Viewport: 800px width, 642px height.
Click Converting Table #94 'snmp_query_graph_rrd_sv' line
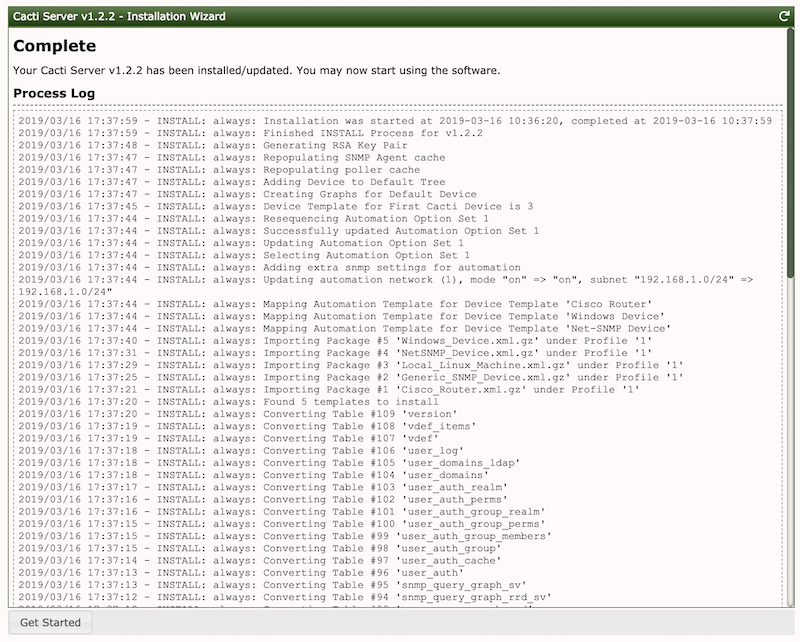pyautogui.click(x=285, y=599)
